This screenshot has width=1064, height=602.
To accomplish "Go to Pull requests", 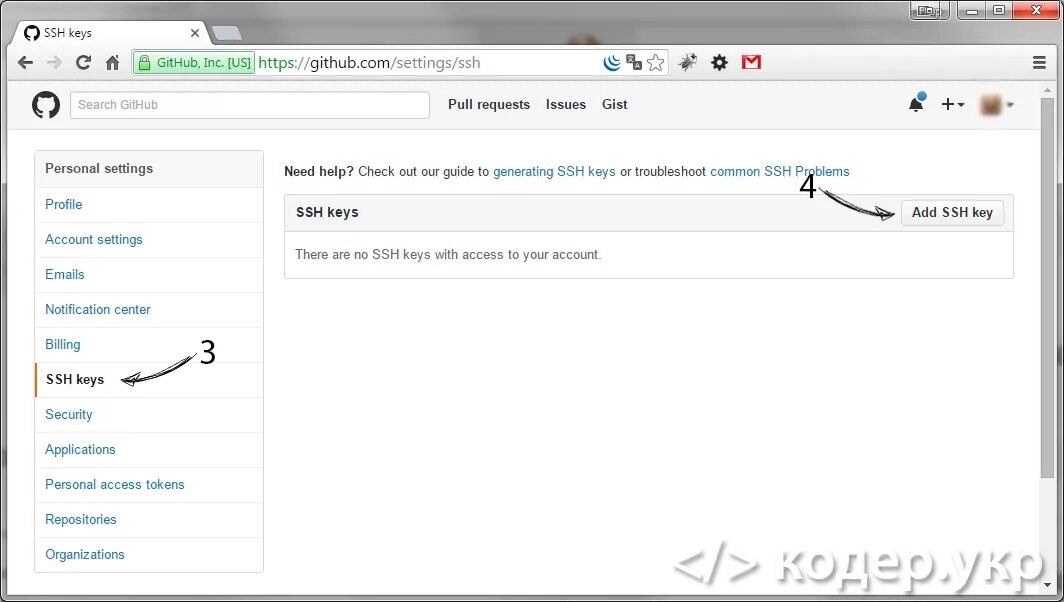I will coord(489,105).
